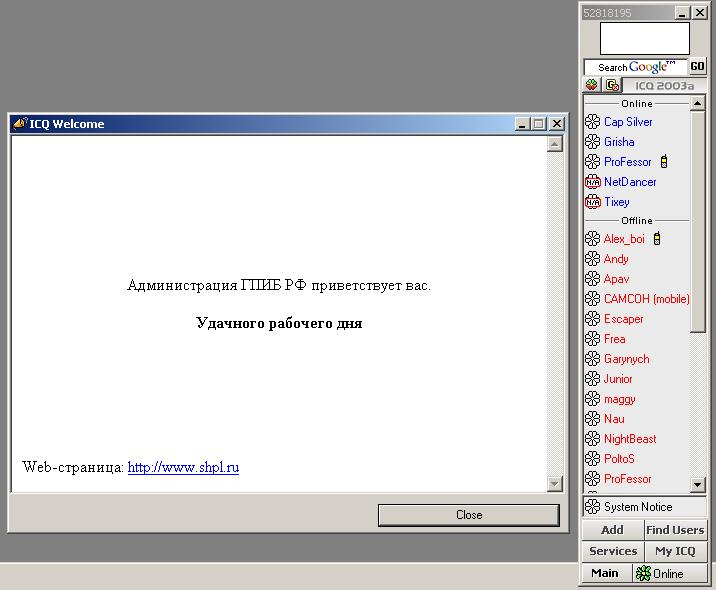Click the N/A status icon beside NetDancer
The width and height of the screenshot is (716, 590).
point(592,182)
